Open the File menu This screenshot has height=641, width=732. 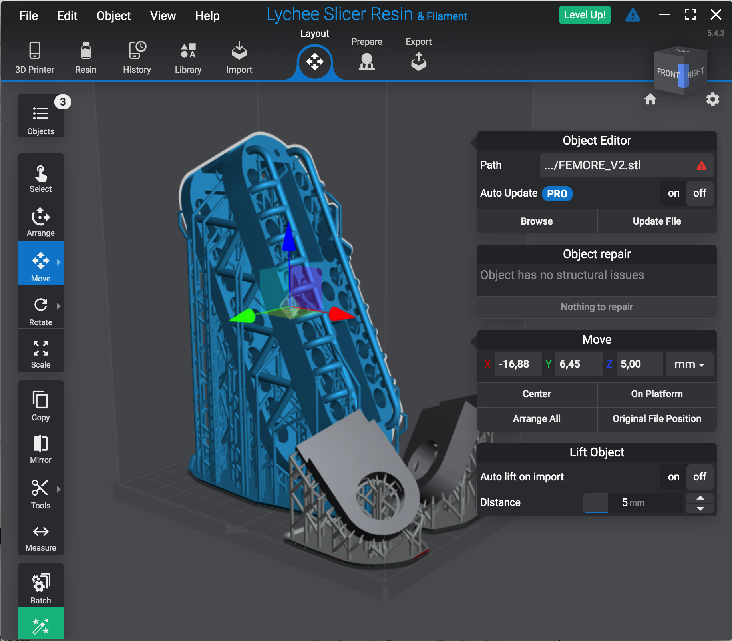(28, 15)
